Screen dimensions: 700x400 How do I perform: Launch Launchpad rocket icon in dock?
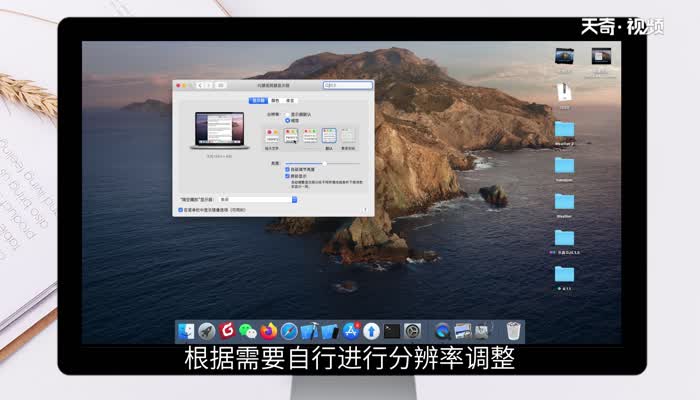click(x=207, y=330)
